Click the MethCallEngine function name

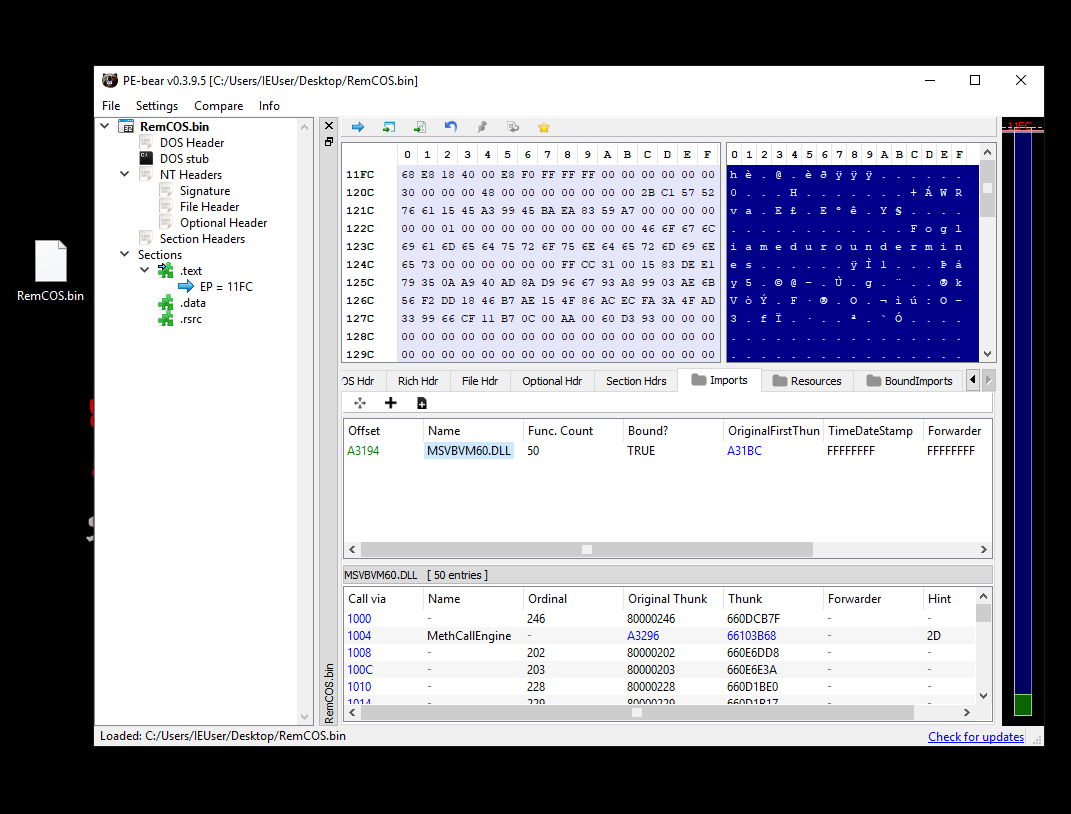(469, 636)
